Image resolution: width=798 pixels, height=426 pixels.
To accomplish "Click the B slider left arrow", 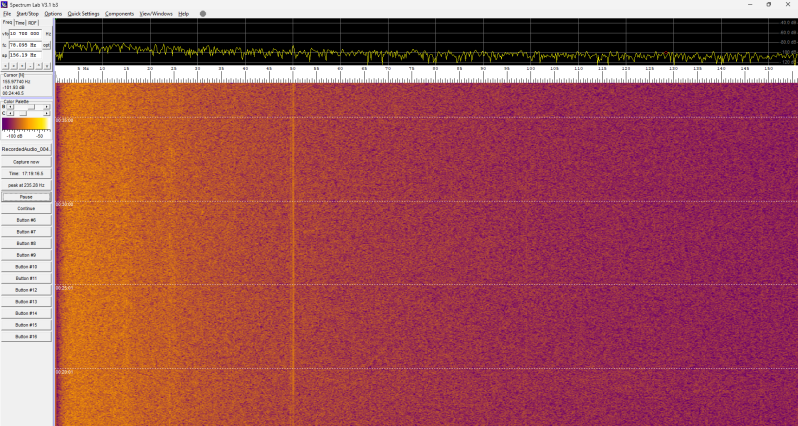I will [x=10, y=107].
